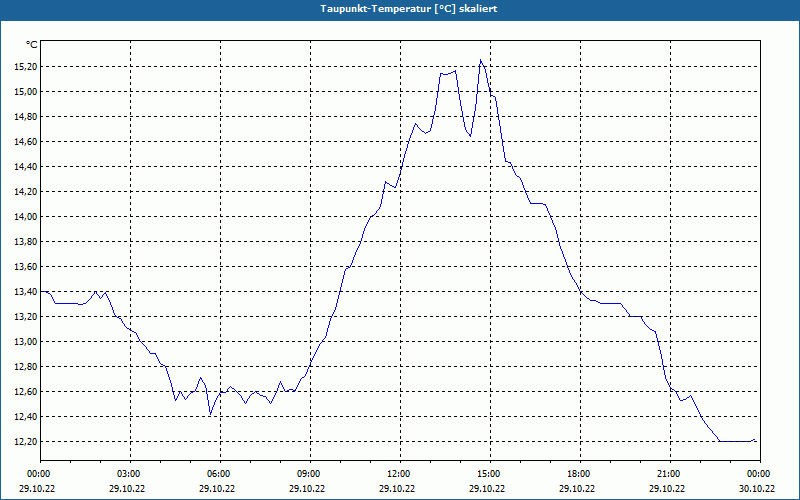This screenshot has height=500, width=800.
Task: Select the 12,20 y-axis label
Action: tap(26, 442)
